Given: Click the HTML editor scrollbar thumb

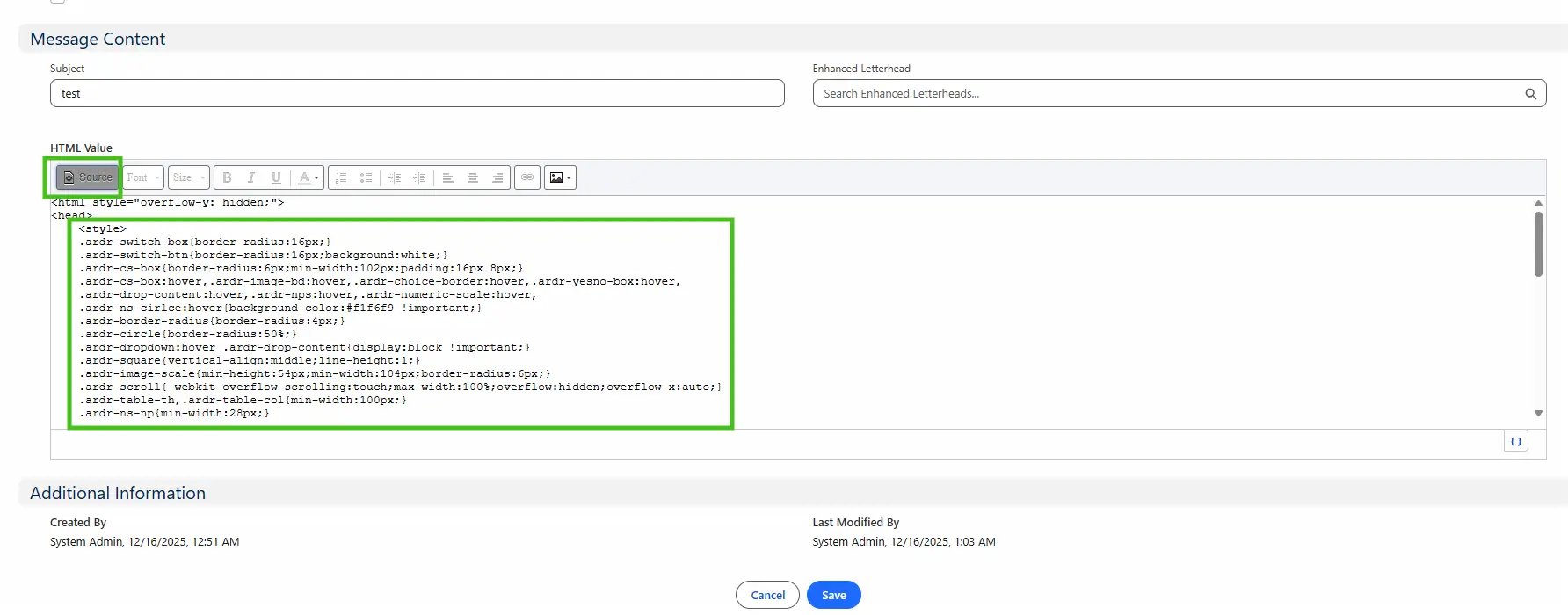Looking at the screenshot, I should 1538,244.
